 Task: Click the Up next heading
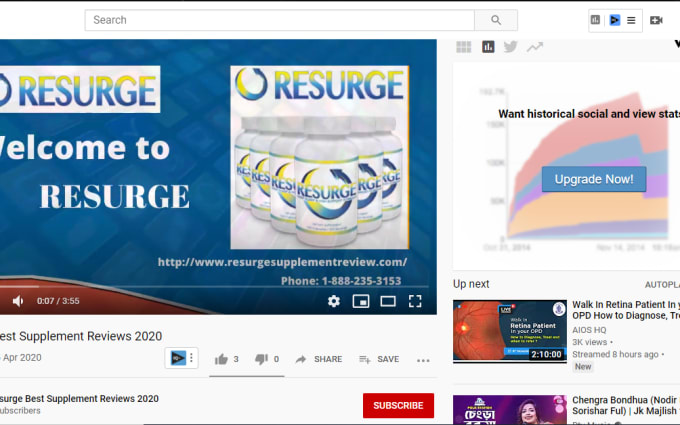point(471,284)
